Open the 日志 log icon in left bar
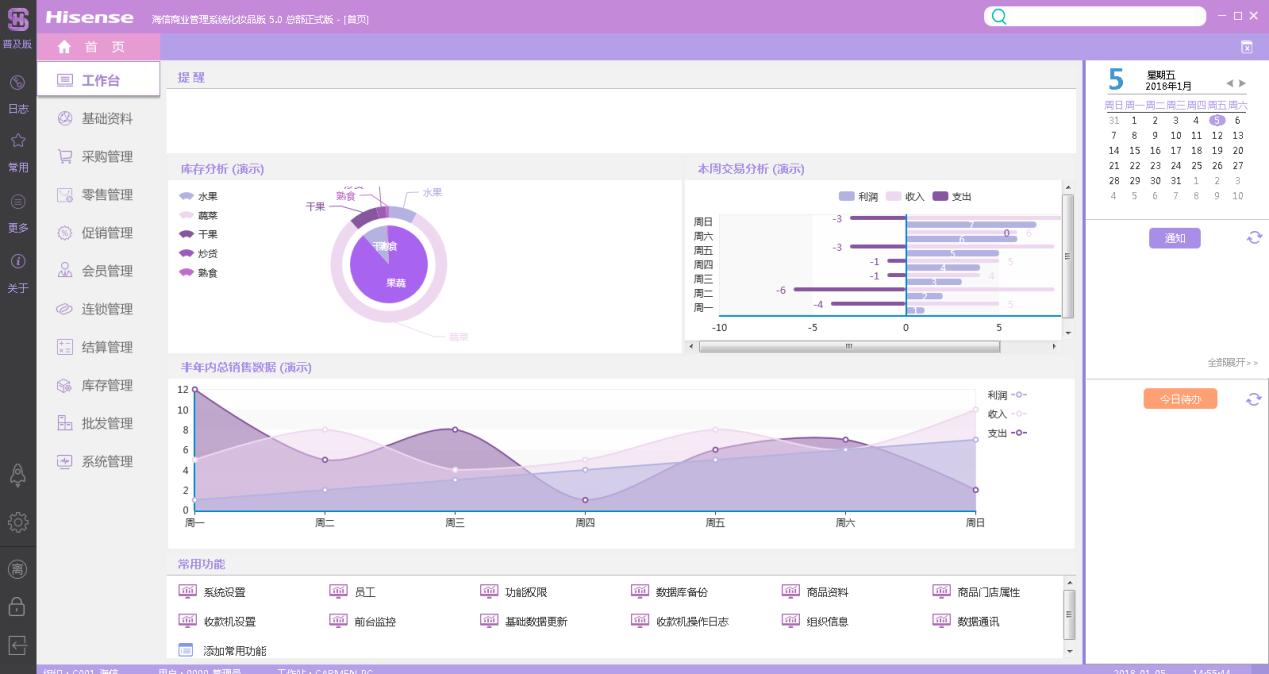This screenshot has height=674, width=1269. [17, 83]
